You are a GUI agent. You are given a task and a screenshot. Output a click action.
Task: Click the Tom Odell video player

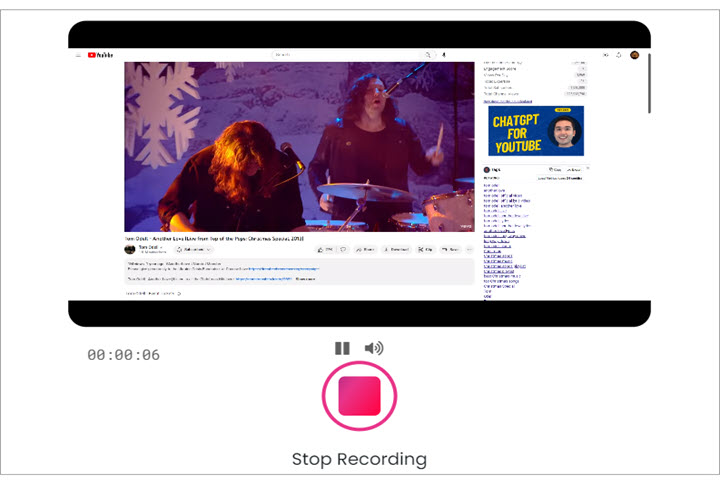click(299, 147)
